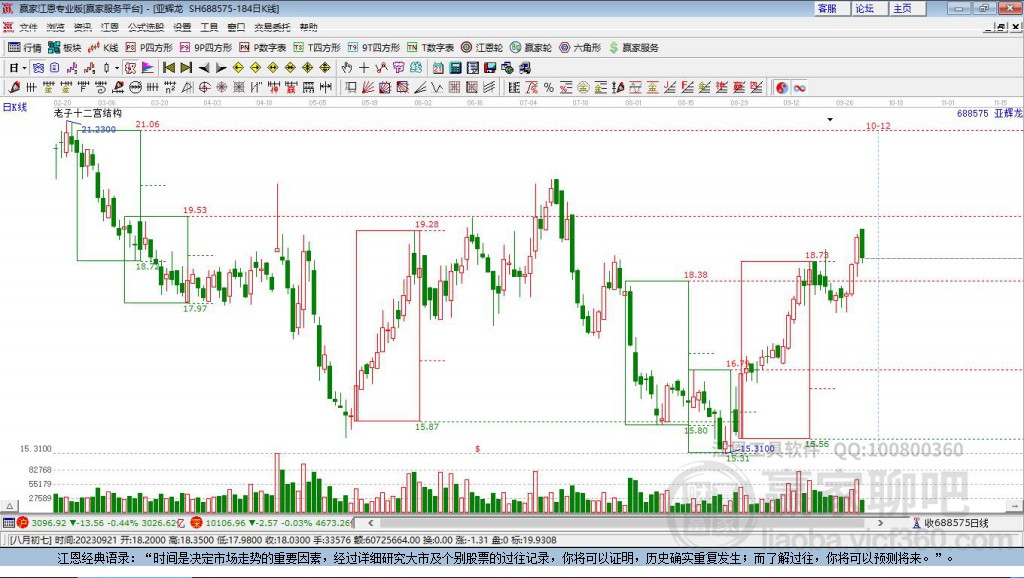Click the volume panel up-triangle button
Image resolution: width=1024 pixels, height=578 pixels.
point(9,506)
